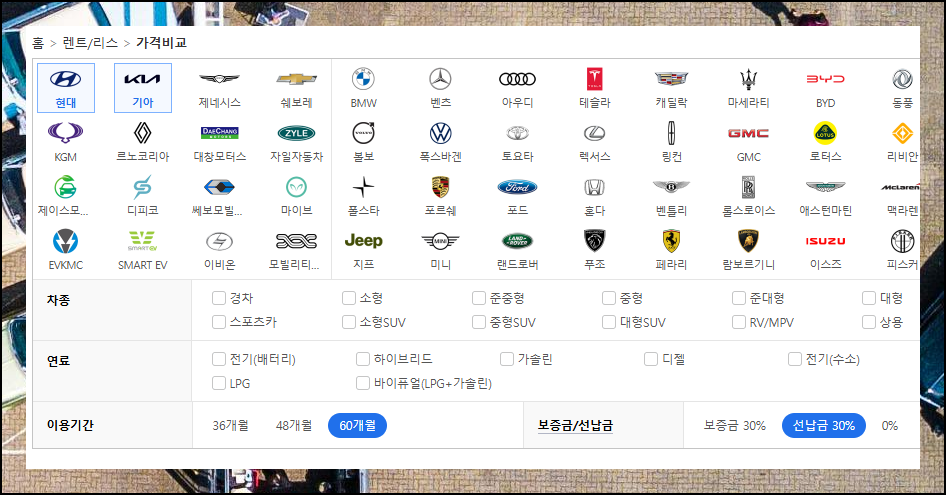The height and width of the screenshot is (495, 946).
Task: Select the 60개월 period pill
Action: click(x=357, y=426)
